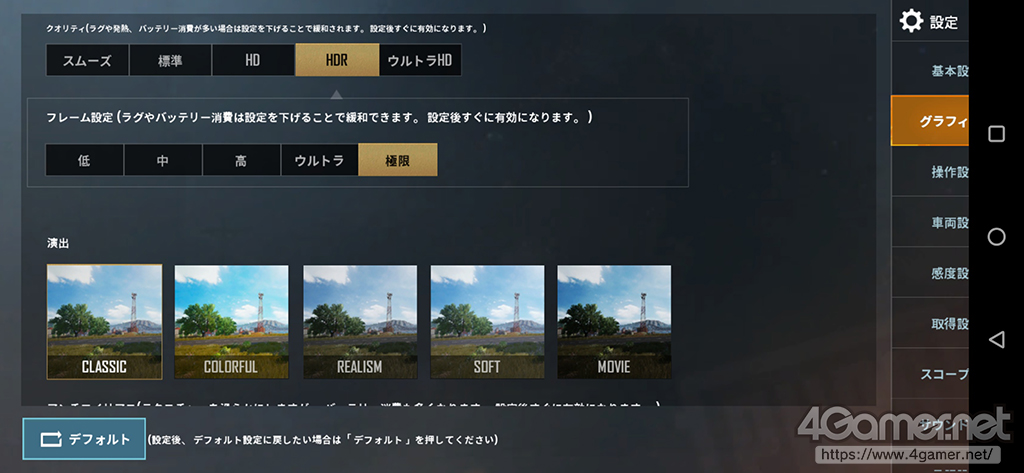The width and height of the screenshot is (1024, 473).
Task: Select ウルトラHD graphics quality
Action: tap(420, 61)
